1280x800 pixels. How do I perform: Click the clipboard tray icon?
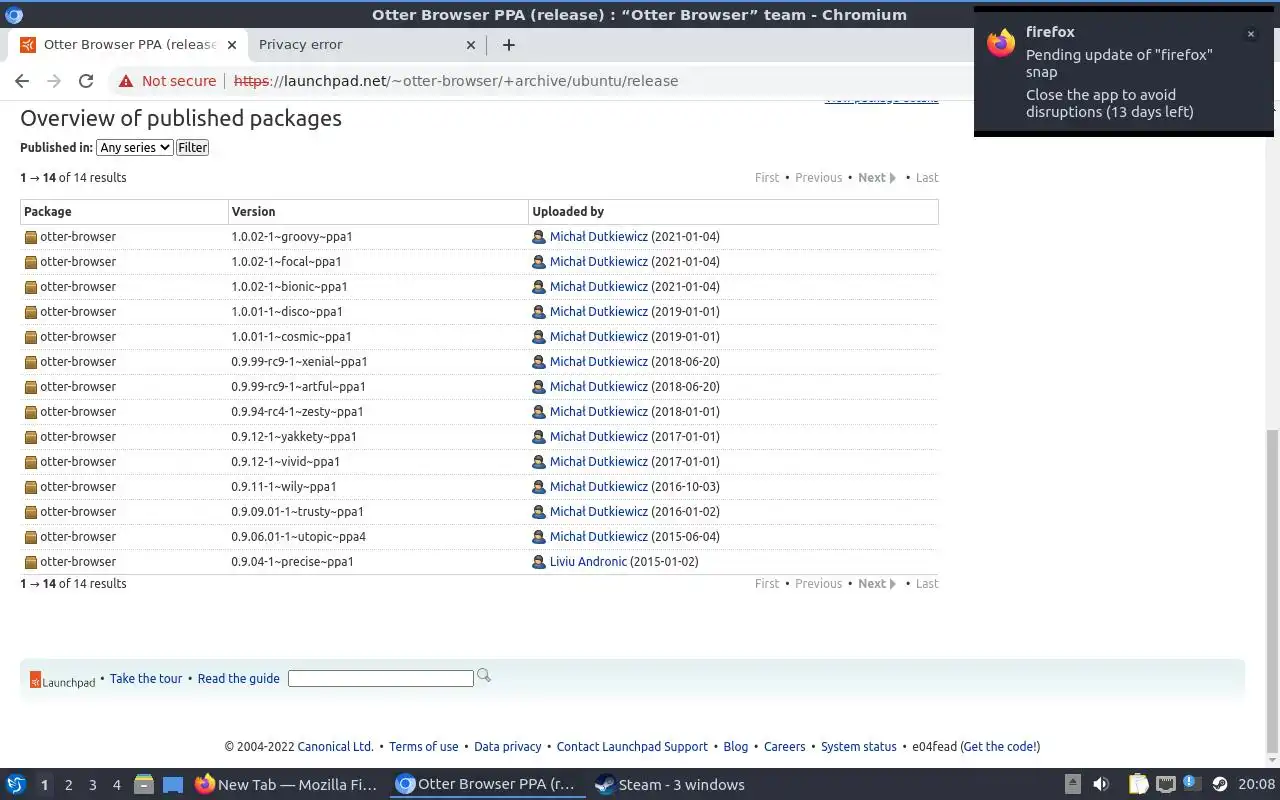[x=1138, y=784]
